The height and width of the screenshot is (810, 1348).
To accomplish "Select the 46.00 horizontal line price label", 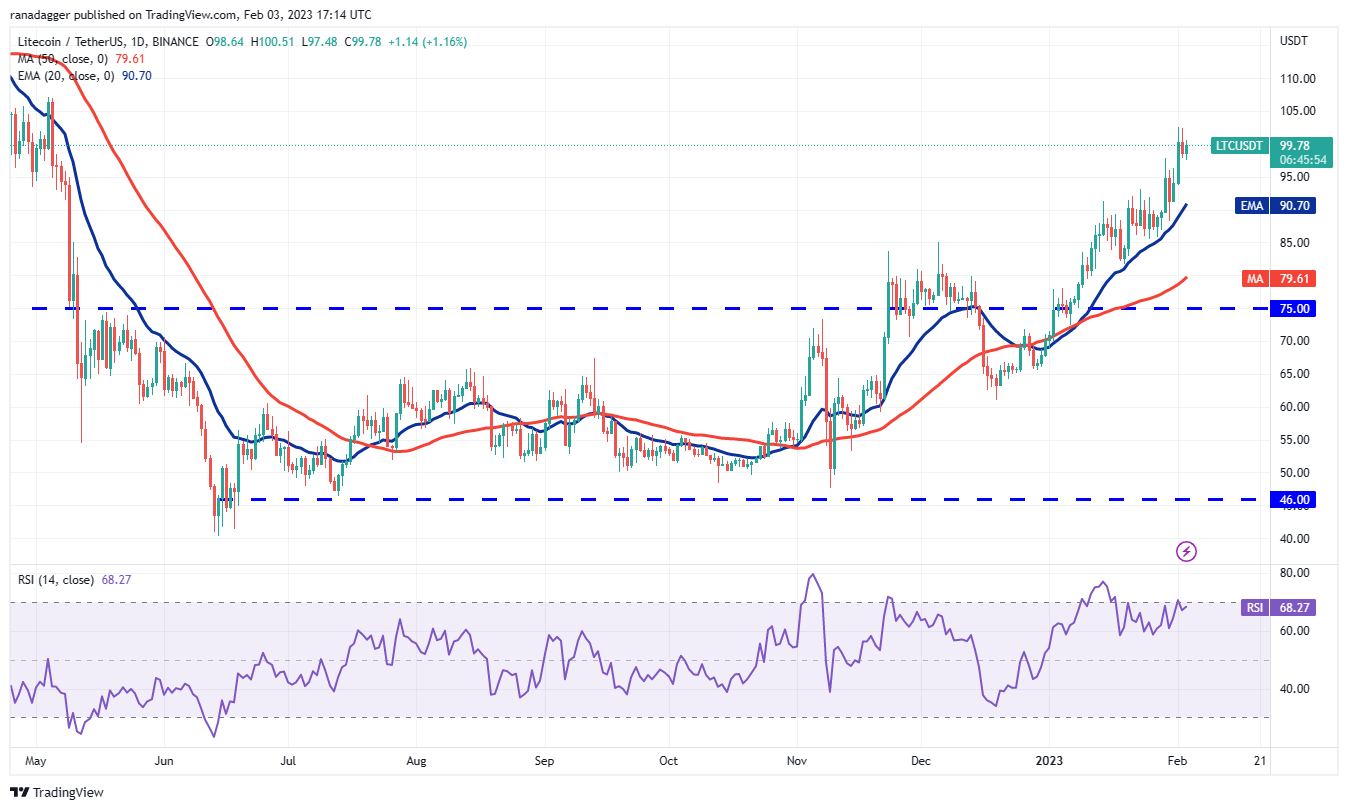I will (x=1292, y=499).
